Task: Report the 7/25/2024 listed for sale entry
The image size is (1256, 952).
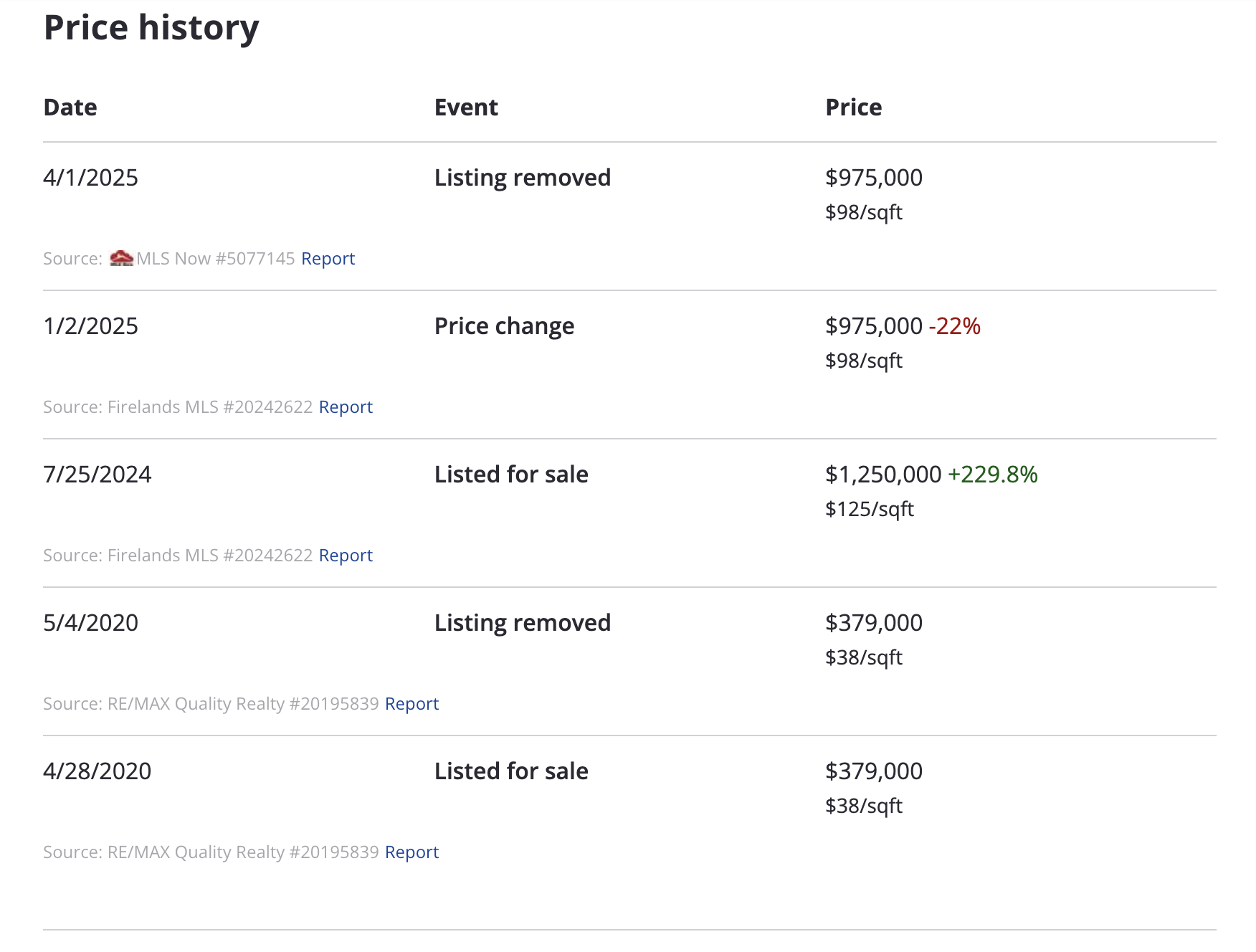Action: 346,555
